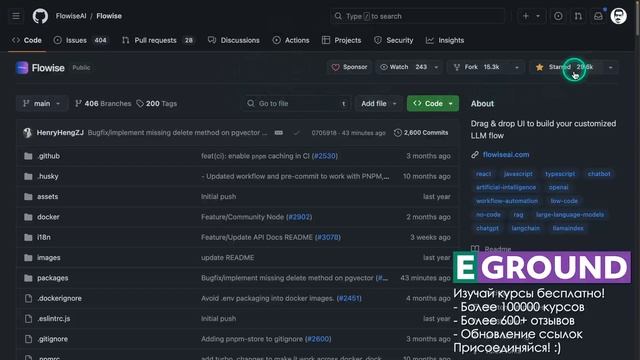The width and height of the screenshot is (640, 360).
Task: Switch to the Actions tab
Action: [291, 40]
